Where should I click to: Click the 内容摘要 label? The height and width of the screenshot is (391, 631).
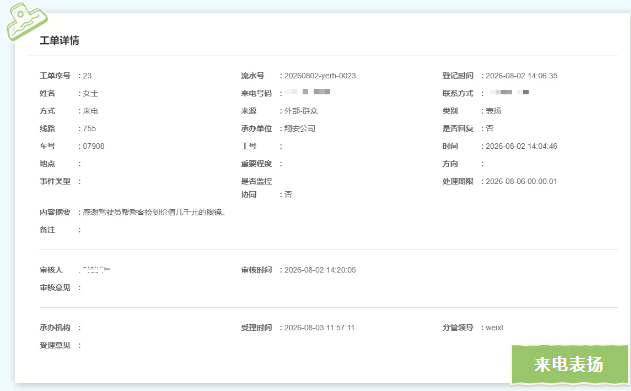[x=55, y=212]
